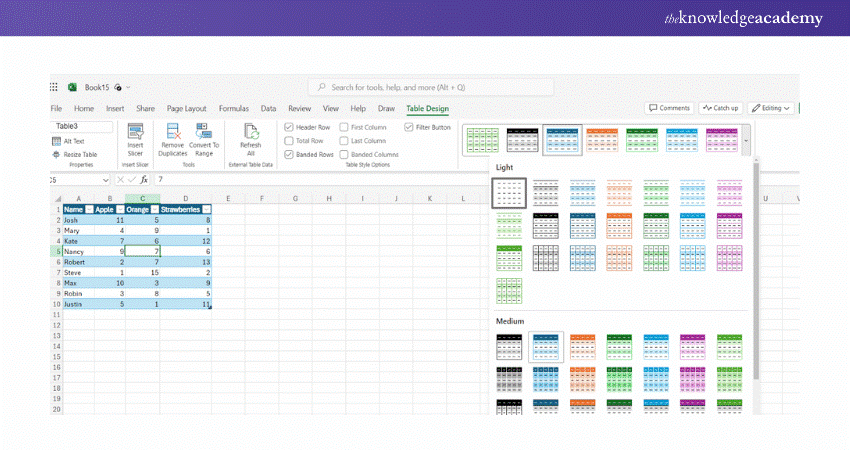850x450 pixels.
Task: Uncheck the Header Row checkbox
Action: pos(289,127)
